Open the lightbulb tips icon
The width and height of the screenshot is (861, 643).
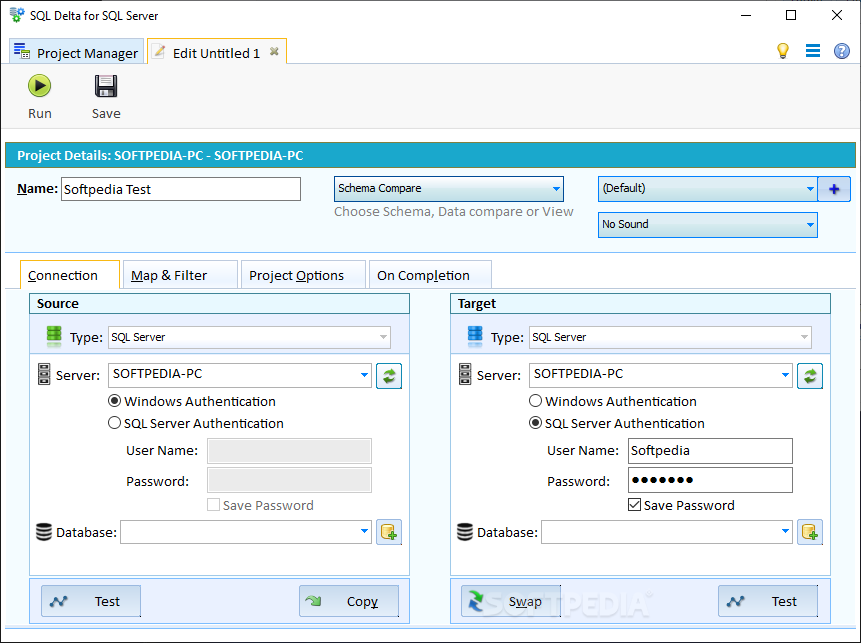point(783,51)
